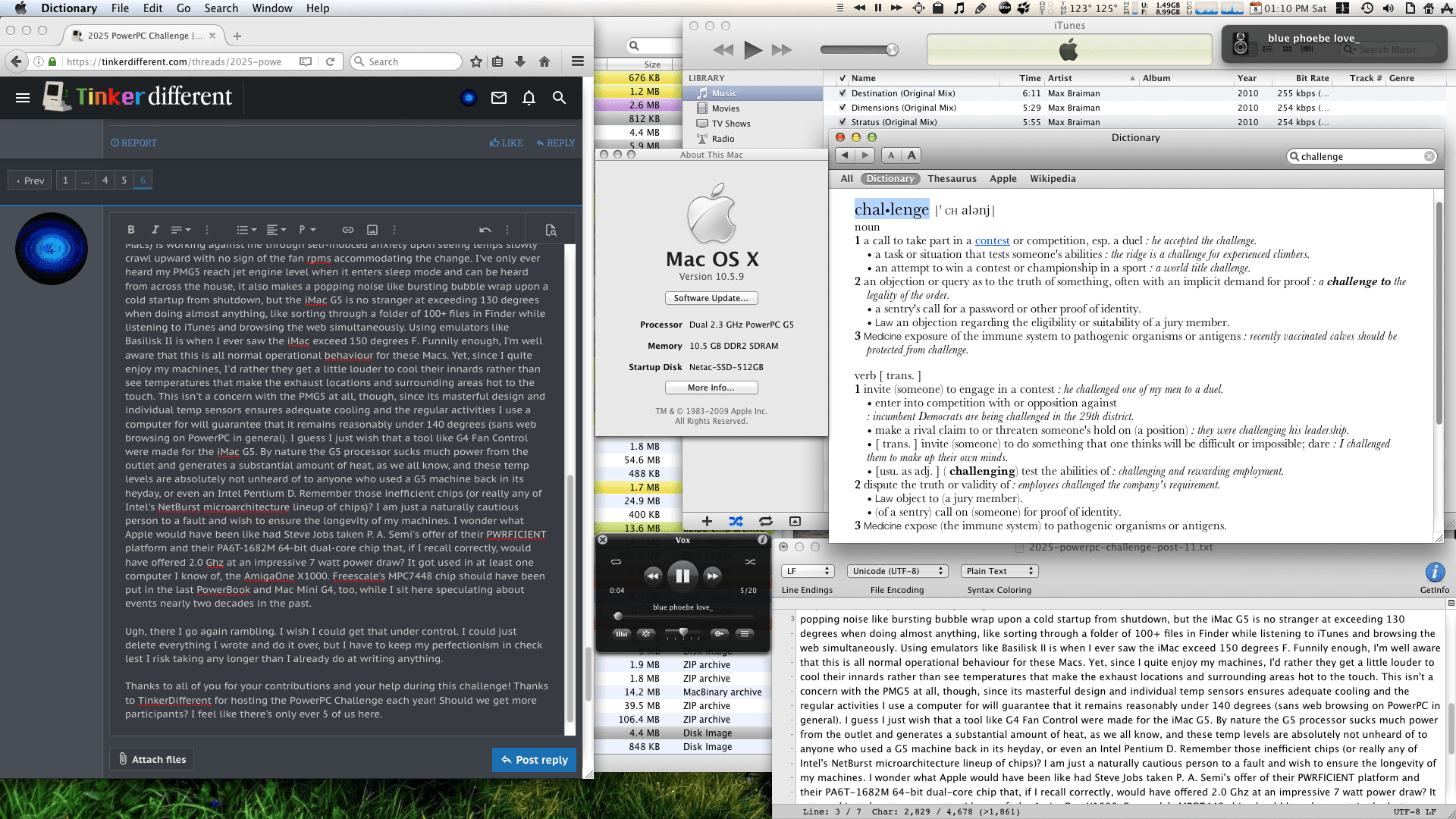
Task: Add new playlist in iTunes
Action: click(707, 521)
